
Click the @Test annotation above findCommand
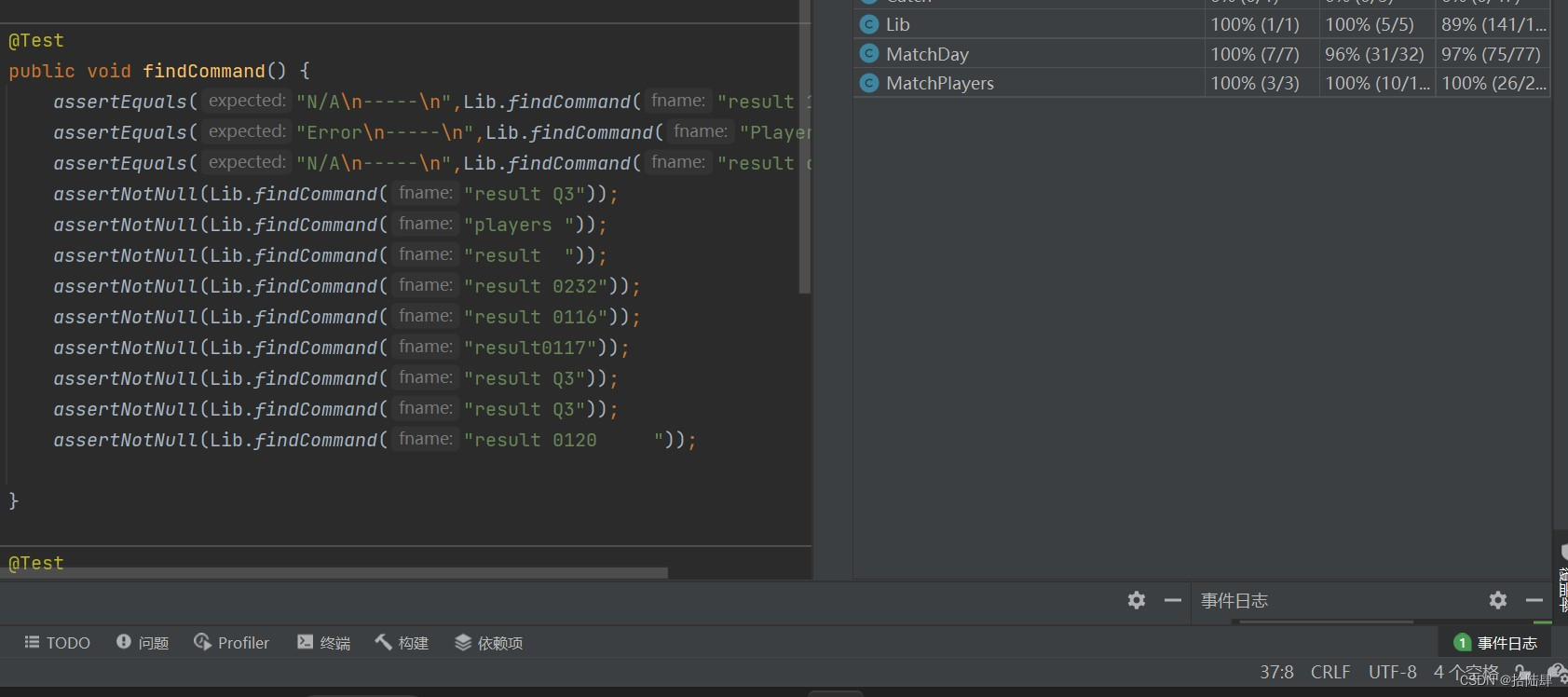36,40
